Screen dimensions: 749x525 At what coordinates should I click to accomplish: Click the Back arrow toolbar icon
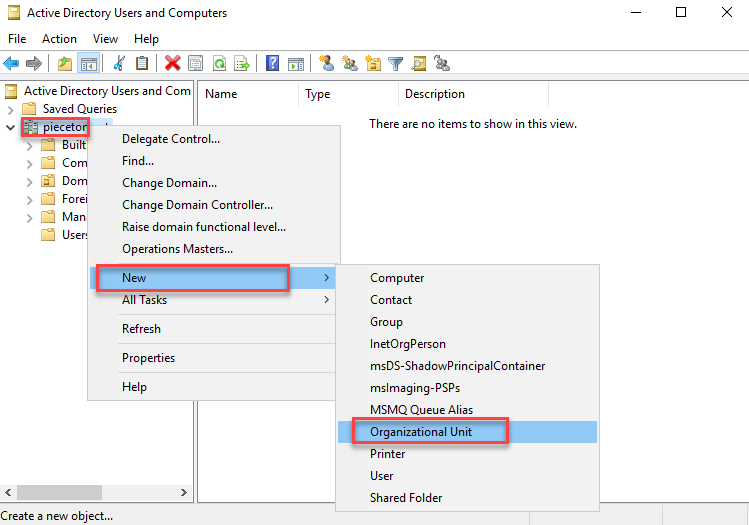[x=11, y=63]
